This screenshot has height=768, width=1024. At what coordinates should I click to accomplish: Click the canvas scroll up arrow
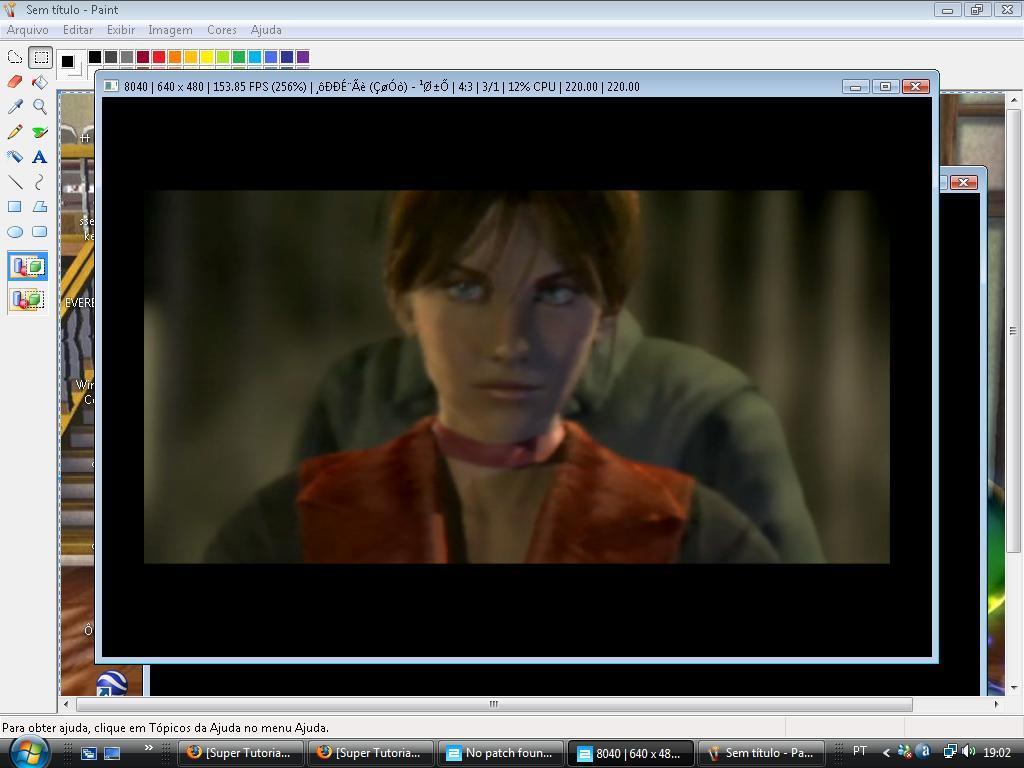(x=1014, y=101)
